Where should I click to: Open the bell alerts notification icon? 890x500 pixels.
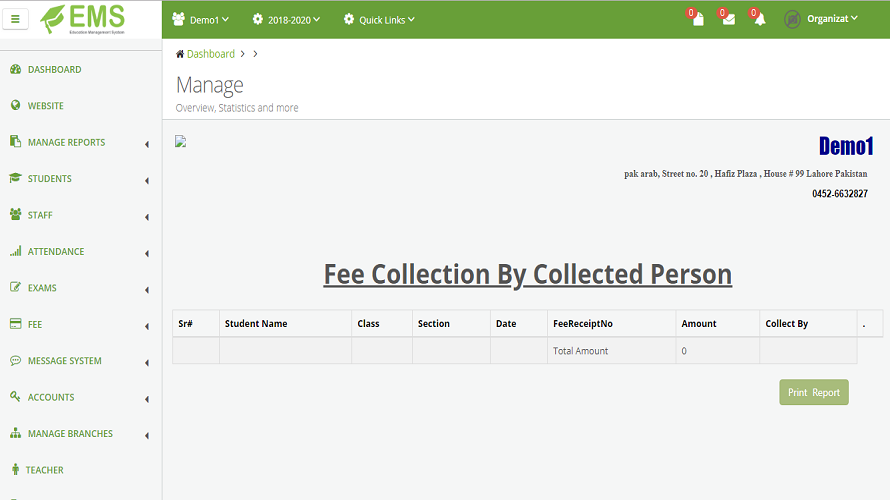pyautogui.click(x=760, y=19)
